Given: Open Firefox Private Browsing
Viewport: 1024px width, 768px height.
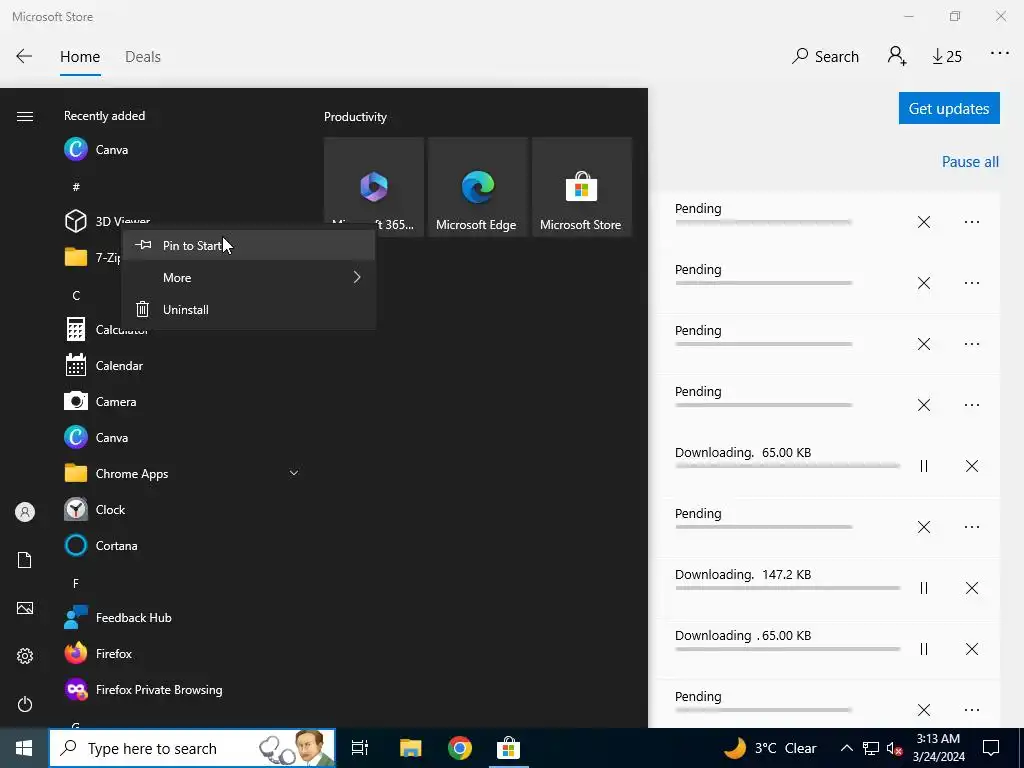Looking at the screenshot, I should [x=182, y=690].
